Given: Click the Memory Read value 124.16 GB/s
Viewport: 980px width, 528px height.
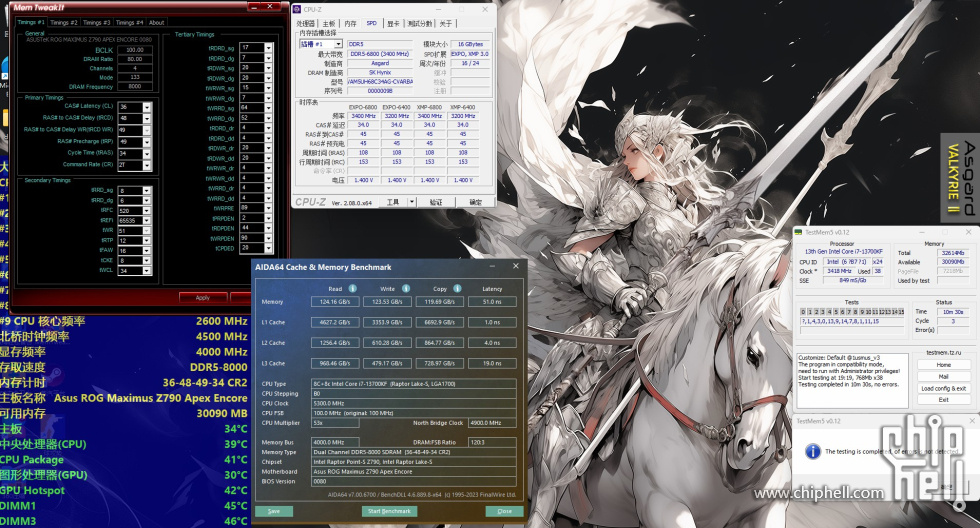Looking at the screenshot, I should pos(335,302).
